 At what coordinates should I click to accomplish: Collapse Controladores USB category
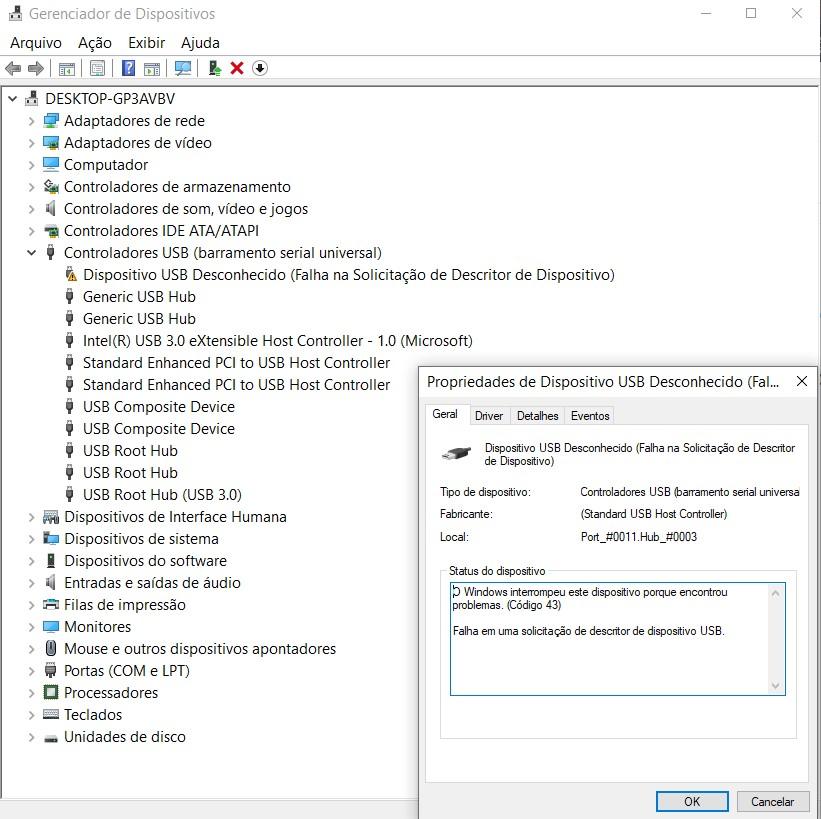tap(31, 253)
